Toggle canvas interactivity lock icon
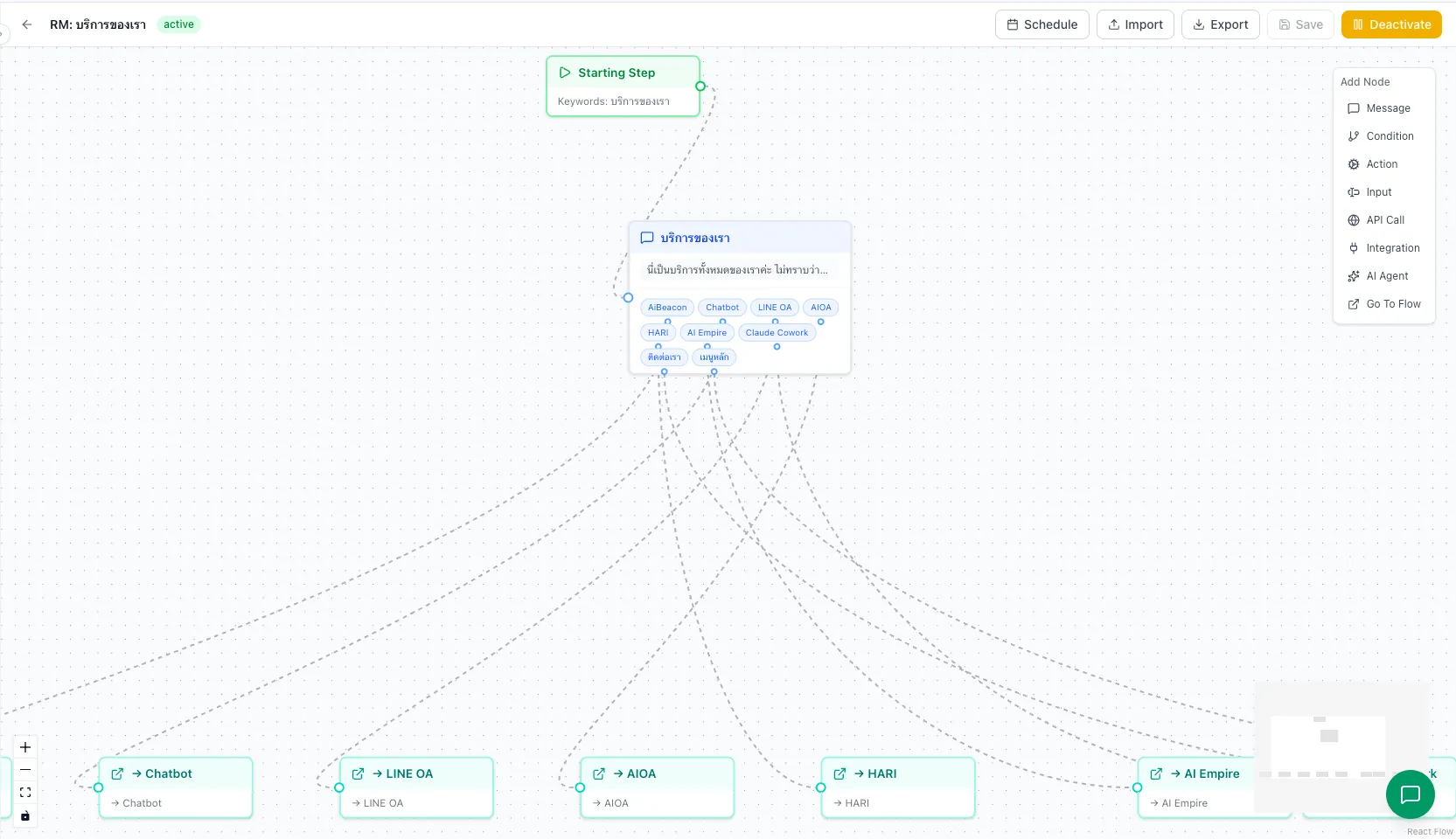This screenshot has height=839, width=1456. tap(25, 815)
